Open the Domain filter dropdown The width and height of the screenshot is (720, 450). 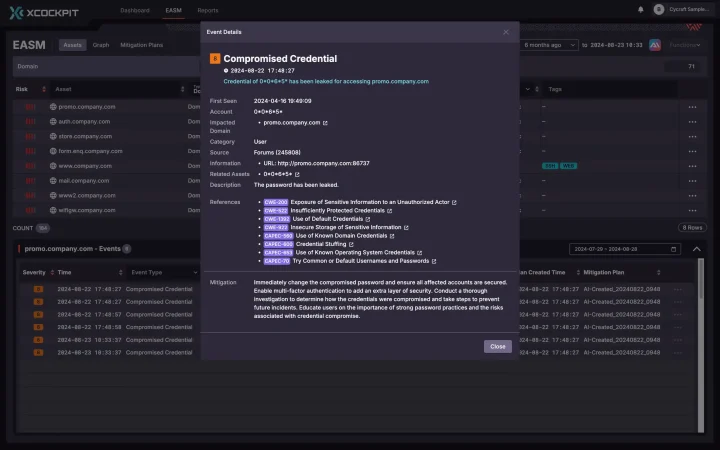click(100, 67)
